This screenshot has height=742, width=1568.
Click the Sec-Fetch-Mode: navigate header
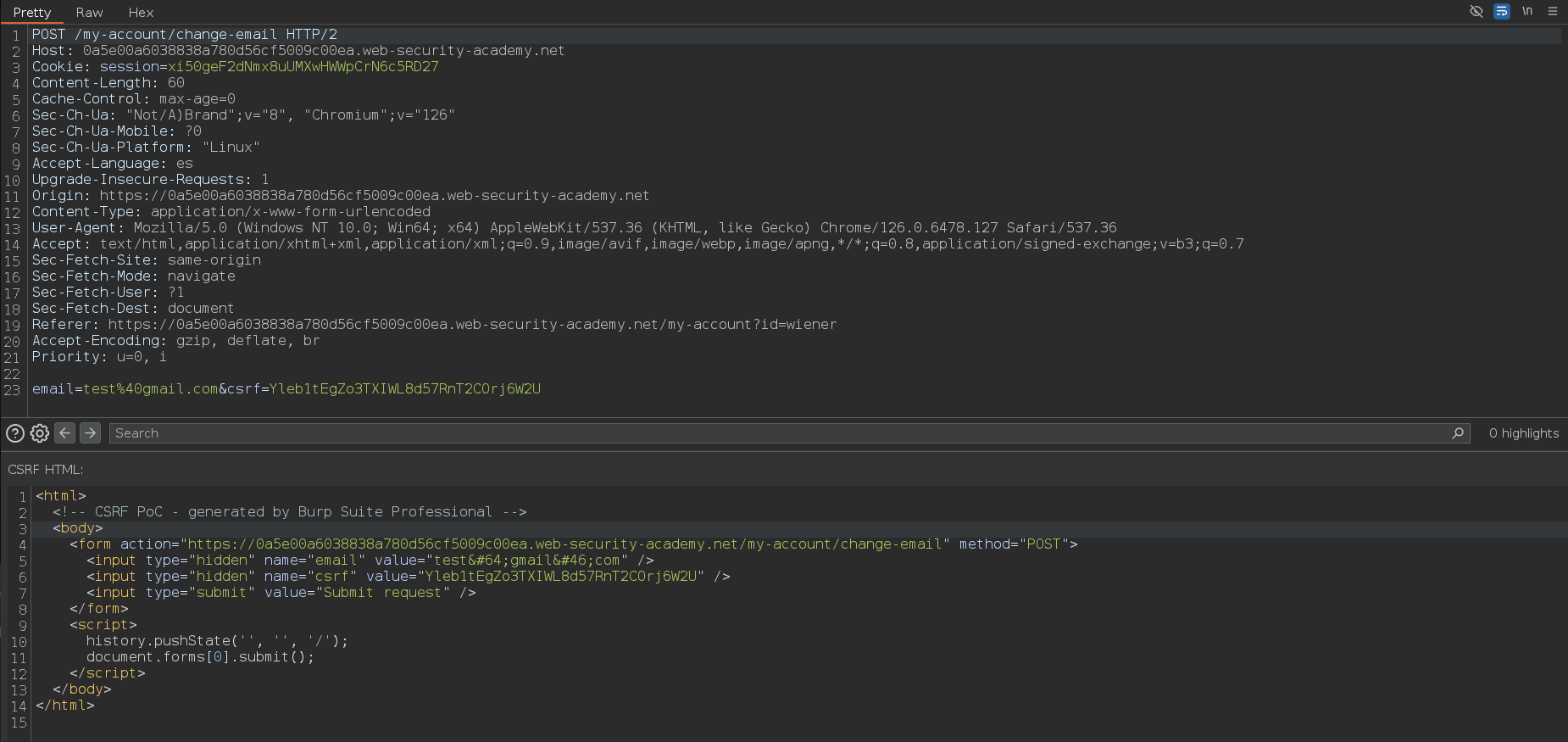[134, 276]
